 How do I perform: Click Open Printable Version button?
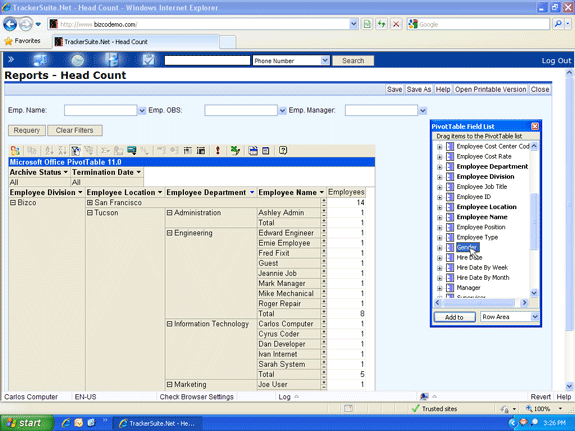tap(490, 90)
